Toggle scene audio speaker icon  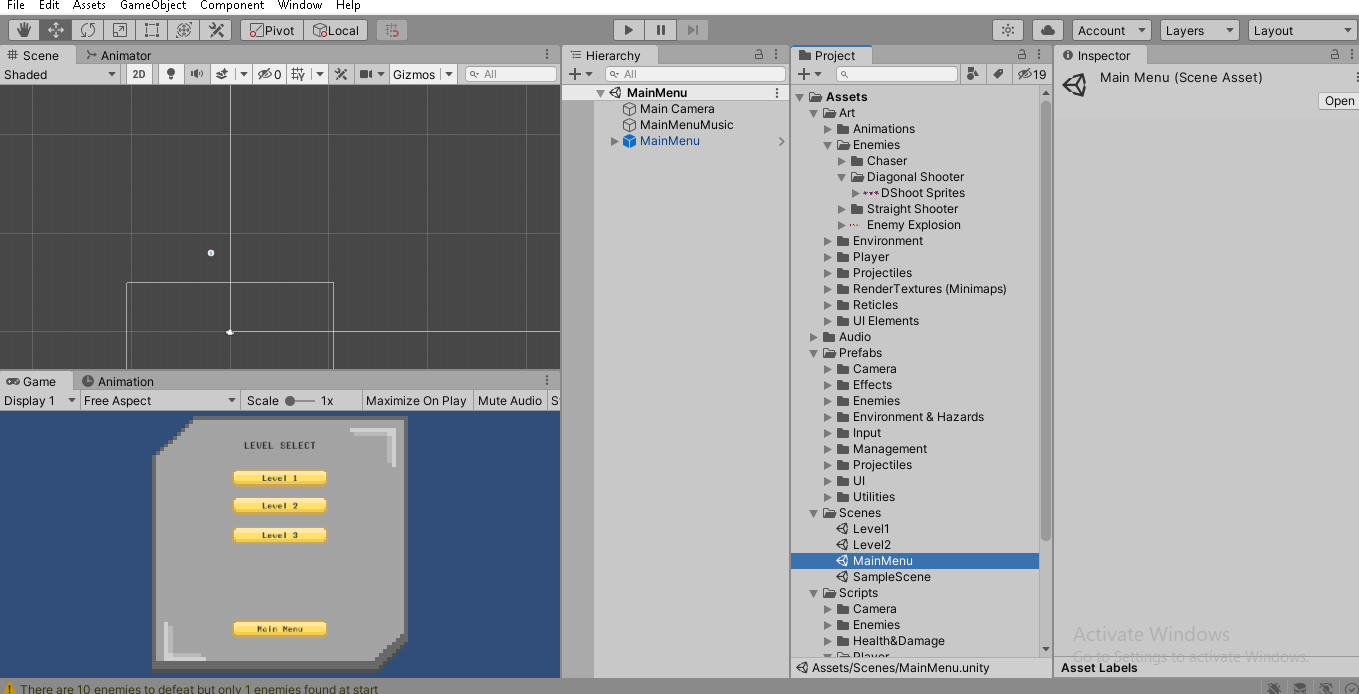click(x=196, y=74)
